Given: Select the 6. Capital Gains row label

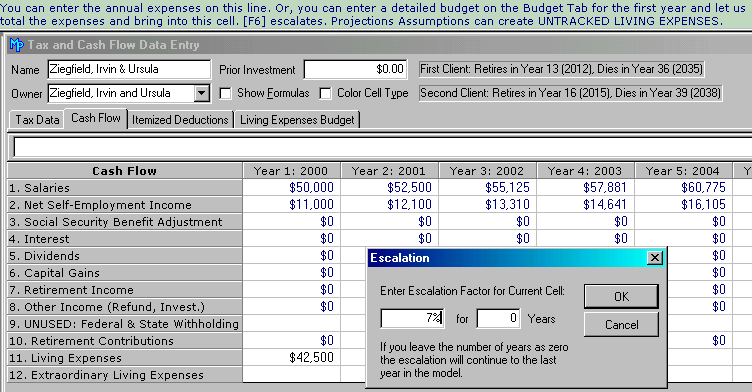Looking at the screenshot, I should point(125,273).
